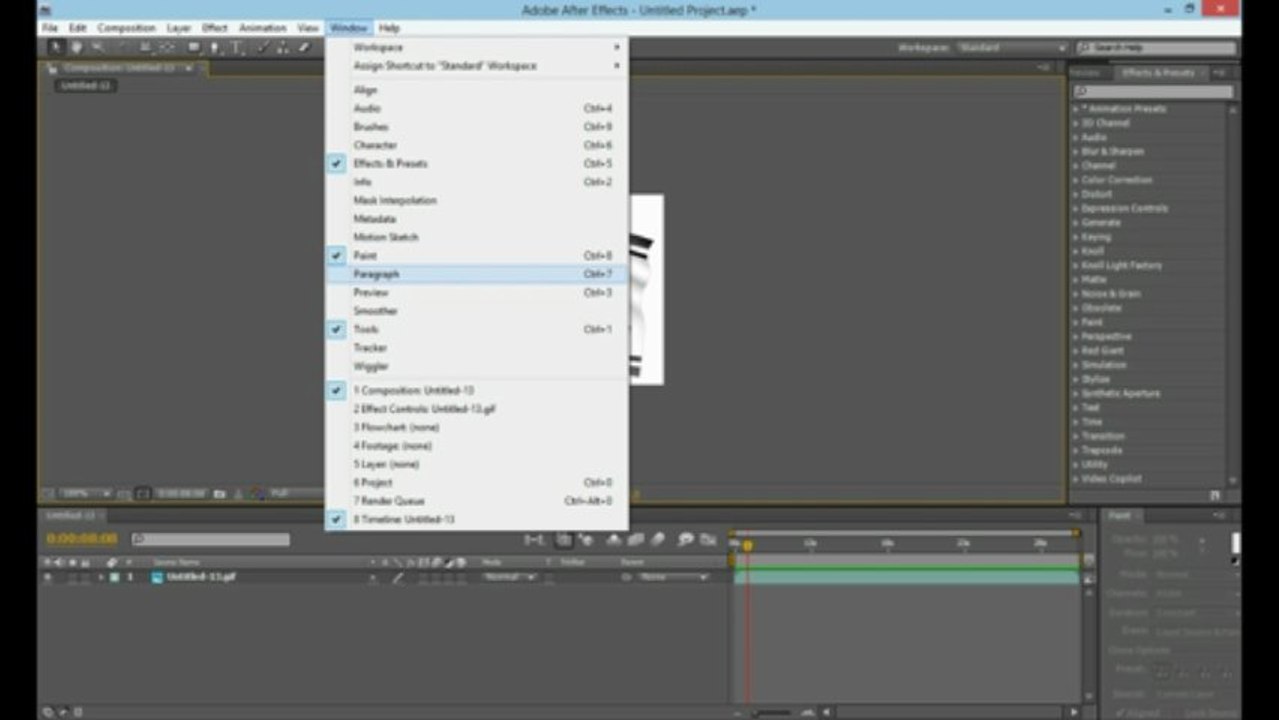Image resolution: width=1279 pixels, height=720 pixels.
Task: Choose Paragraph from the Window menu
Action: point(476,274)
